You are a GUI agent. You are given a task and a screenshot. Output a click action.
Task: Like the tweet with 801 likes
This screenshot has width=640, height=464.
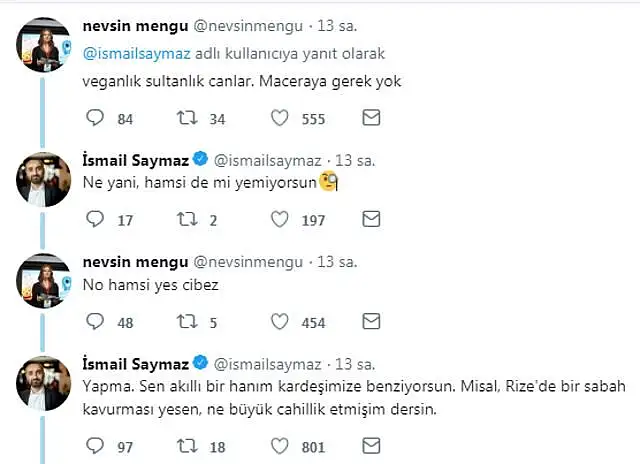click(283, 445)
